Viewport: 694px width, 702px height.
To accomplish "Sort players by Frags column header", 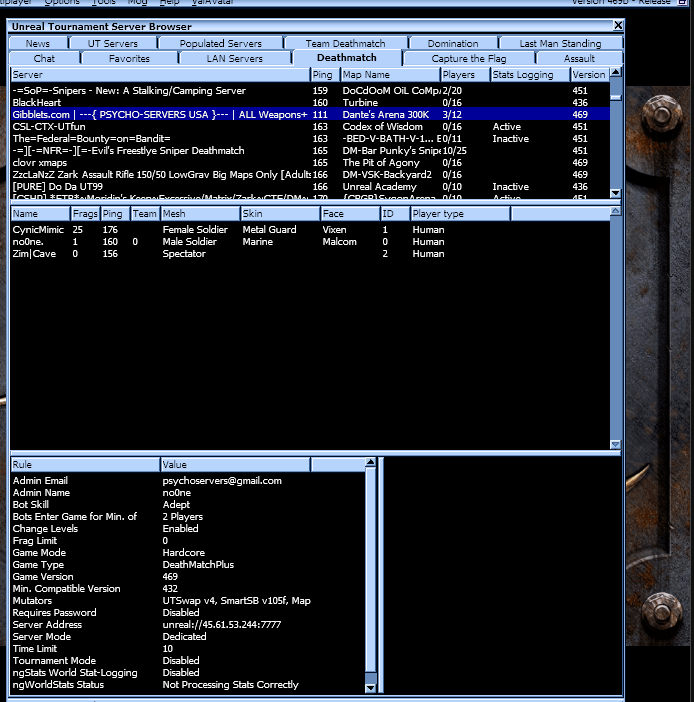I will pos(85,214).
